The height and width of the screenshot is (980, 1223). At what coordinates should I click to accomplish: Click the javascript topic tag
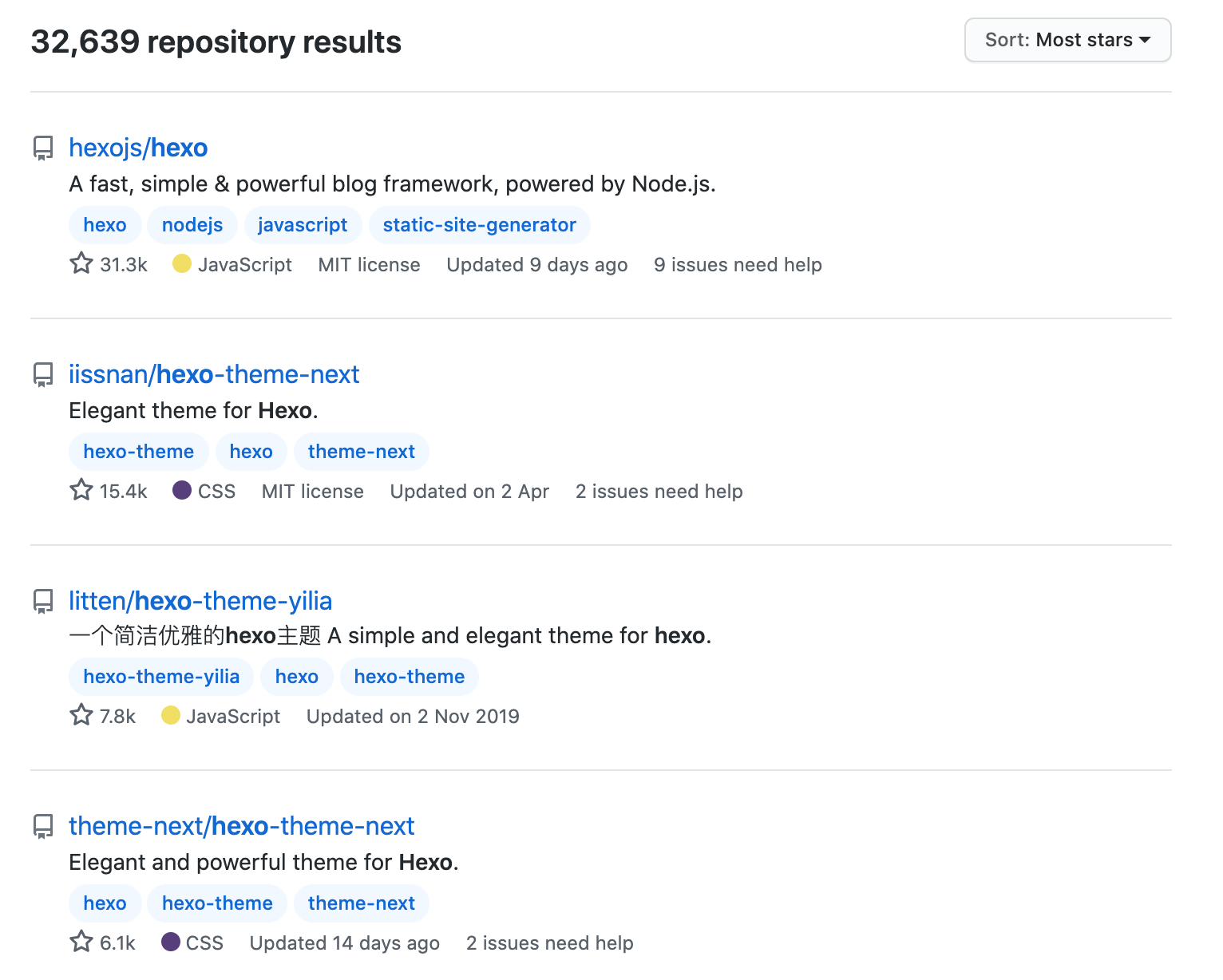click(x=303, y=225)
